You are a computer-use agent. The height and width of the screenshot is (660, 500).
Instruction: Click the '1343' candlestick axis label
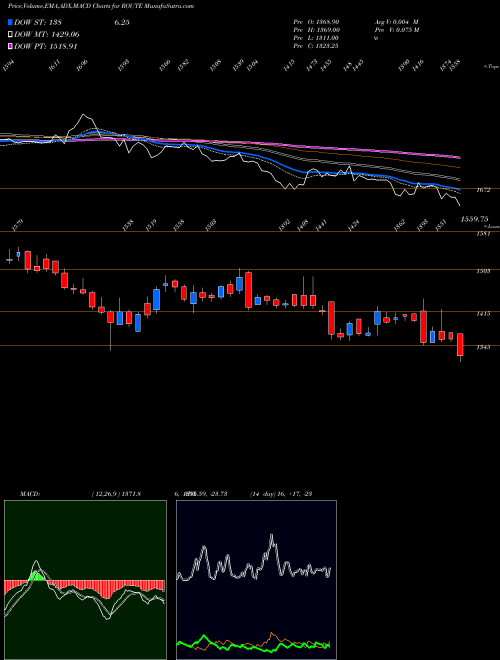point(483,347)
